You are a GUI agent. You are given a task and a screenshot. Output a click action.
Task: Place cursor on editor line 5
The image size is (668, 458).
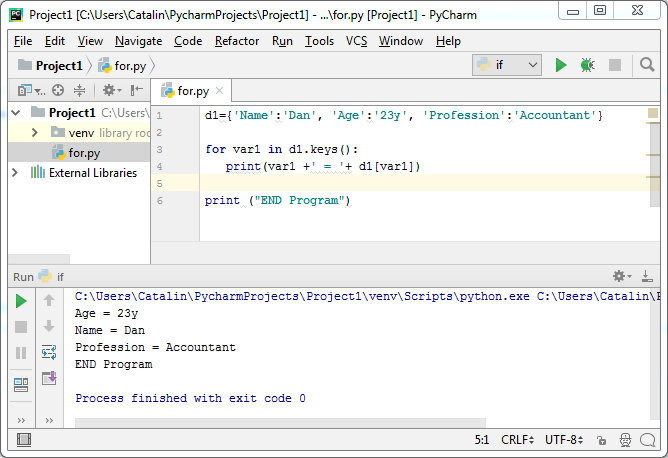[426, 183]
